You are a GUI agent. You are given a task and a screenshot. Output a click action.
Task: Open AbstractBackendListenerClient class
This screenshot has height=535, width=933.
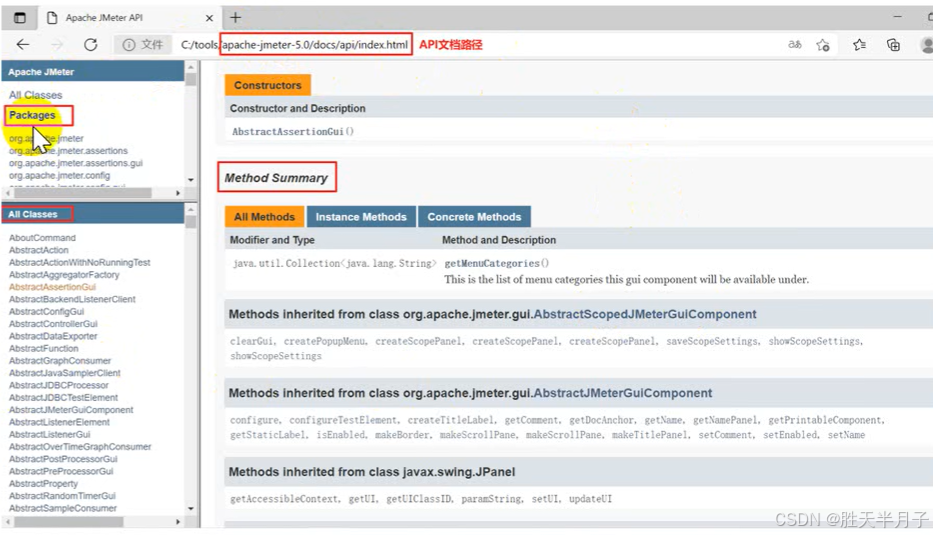pyautogui.click(x=72, y=299)
